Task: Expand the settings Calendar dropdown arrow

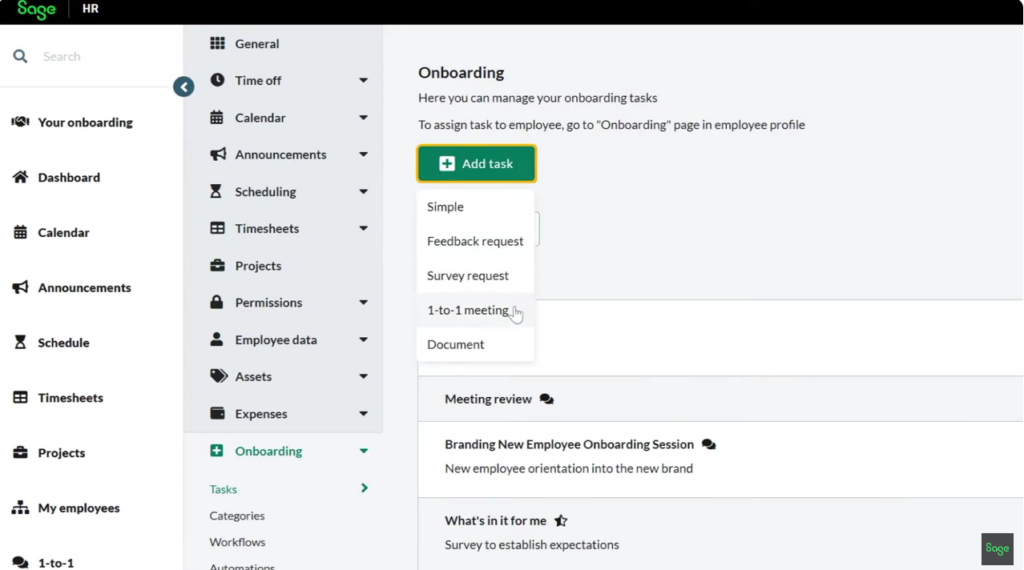Action: click(x=363, y=118)
